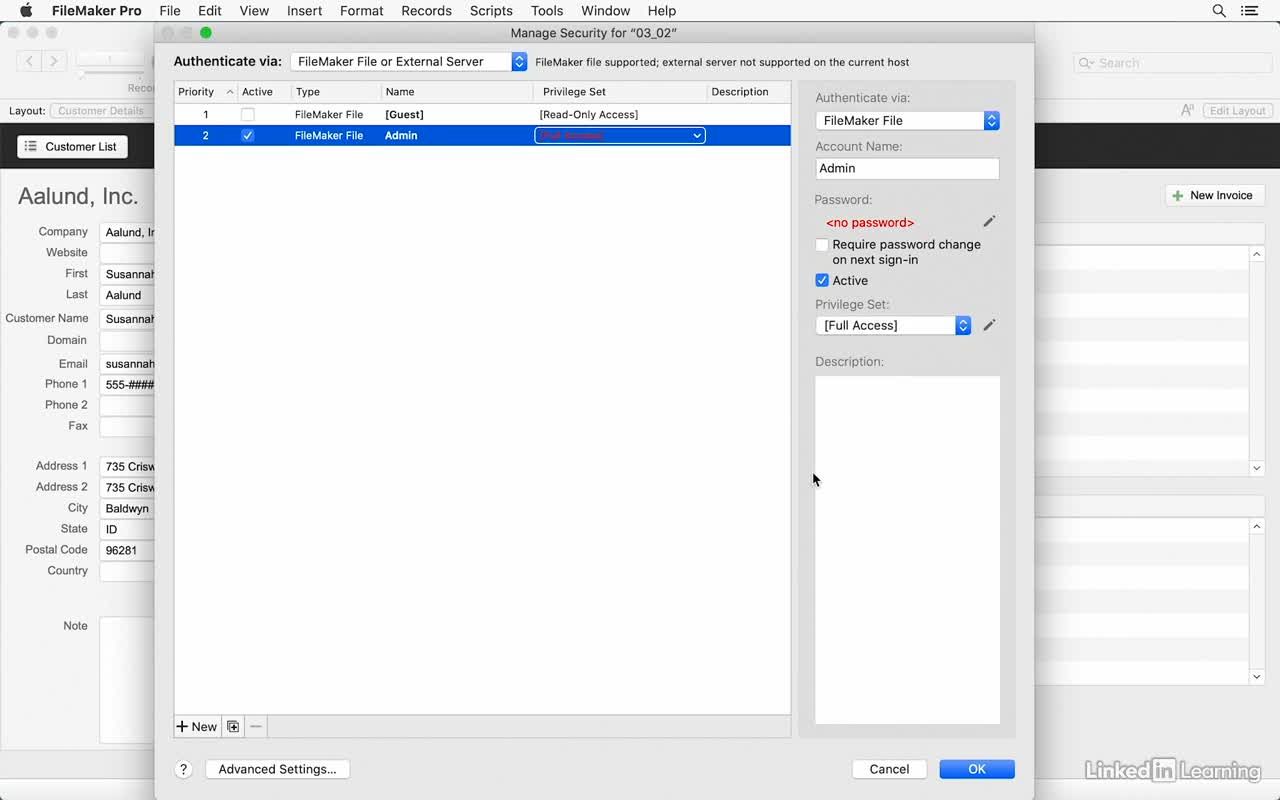The height and width of the screenshot is (800, 1280).
Task: Click City field showing Baldwyn
Action: point(127,509)
